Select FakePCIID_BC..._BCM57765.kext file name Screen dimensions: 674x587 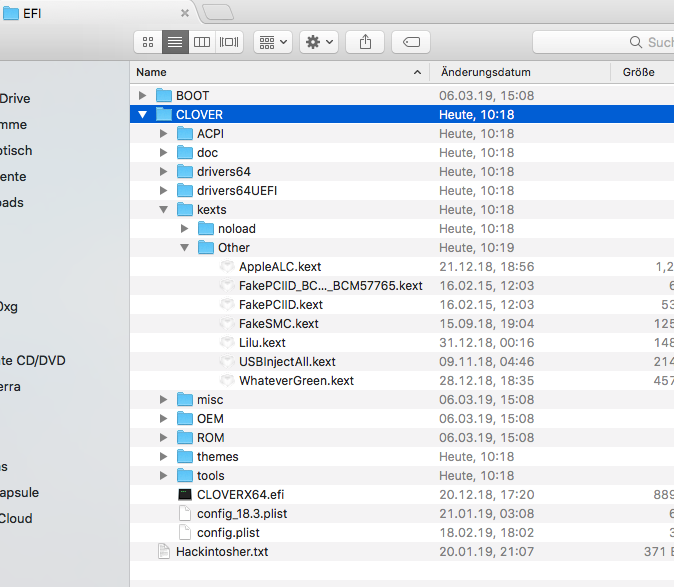(331, 286)
